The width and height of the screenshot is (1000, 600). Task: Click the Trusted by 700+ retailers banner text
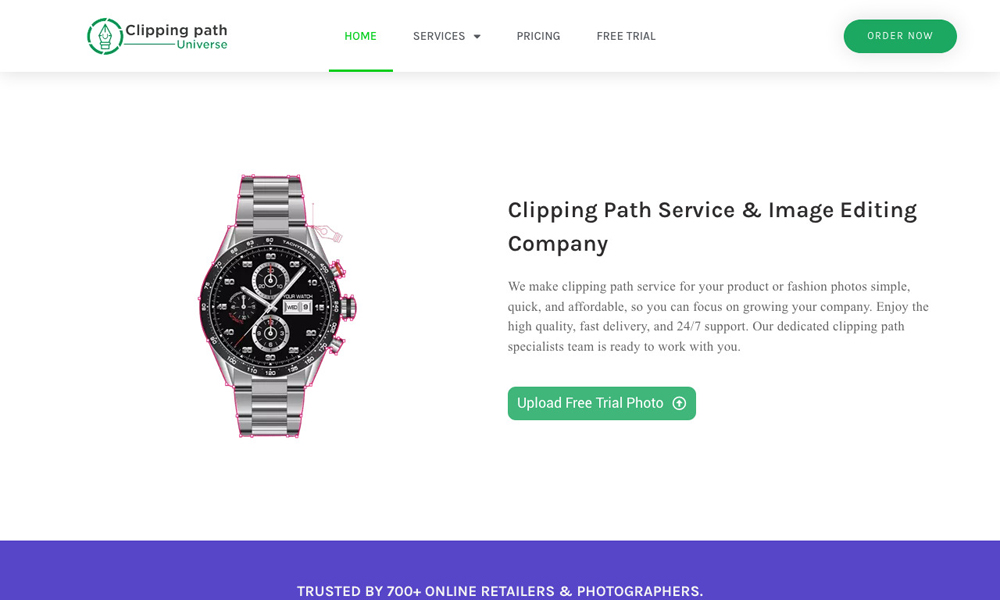click(x=500, y=591)
